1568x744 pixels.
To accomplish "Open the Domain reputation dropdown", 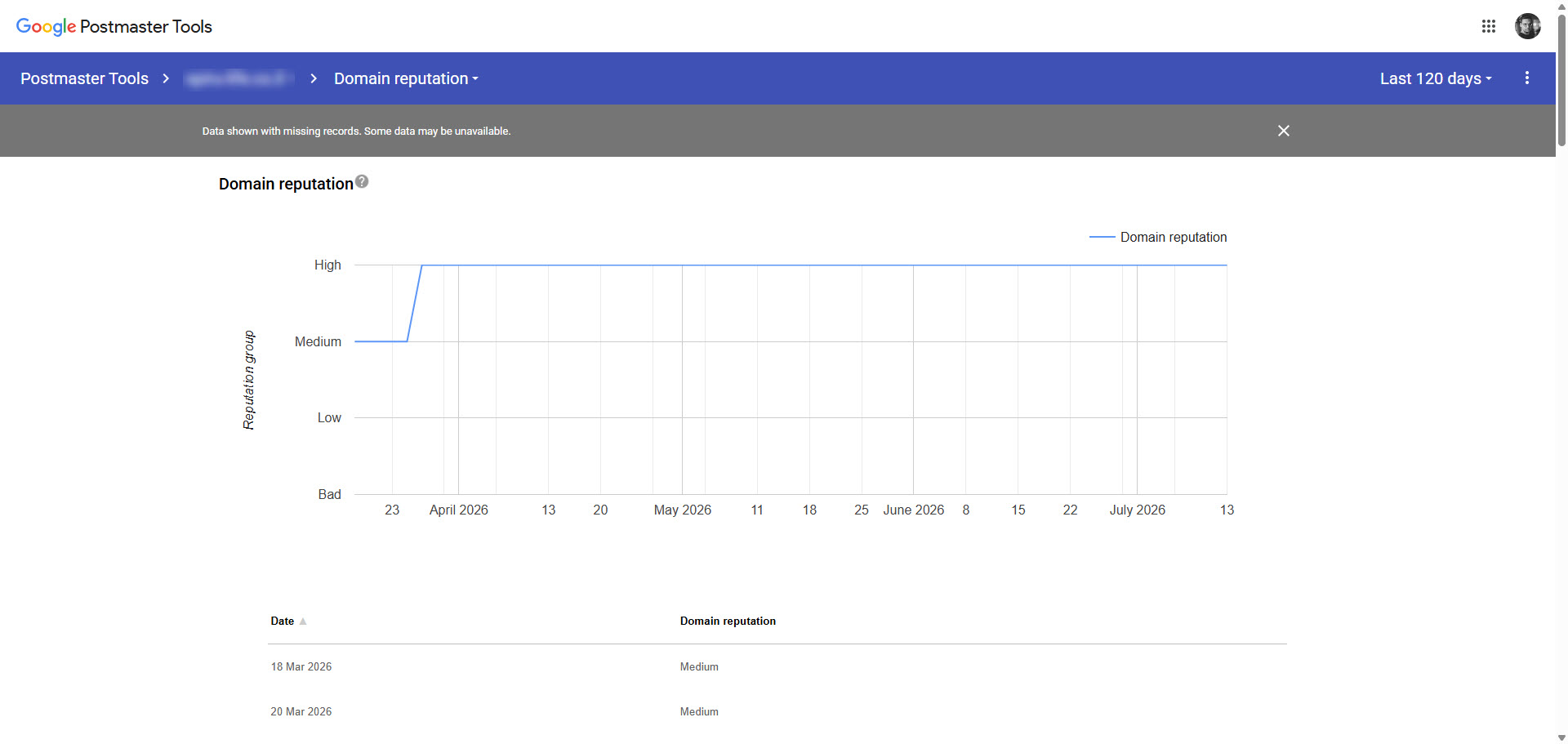I will [406, 78].
